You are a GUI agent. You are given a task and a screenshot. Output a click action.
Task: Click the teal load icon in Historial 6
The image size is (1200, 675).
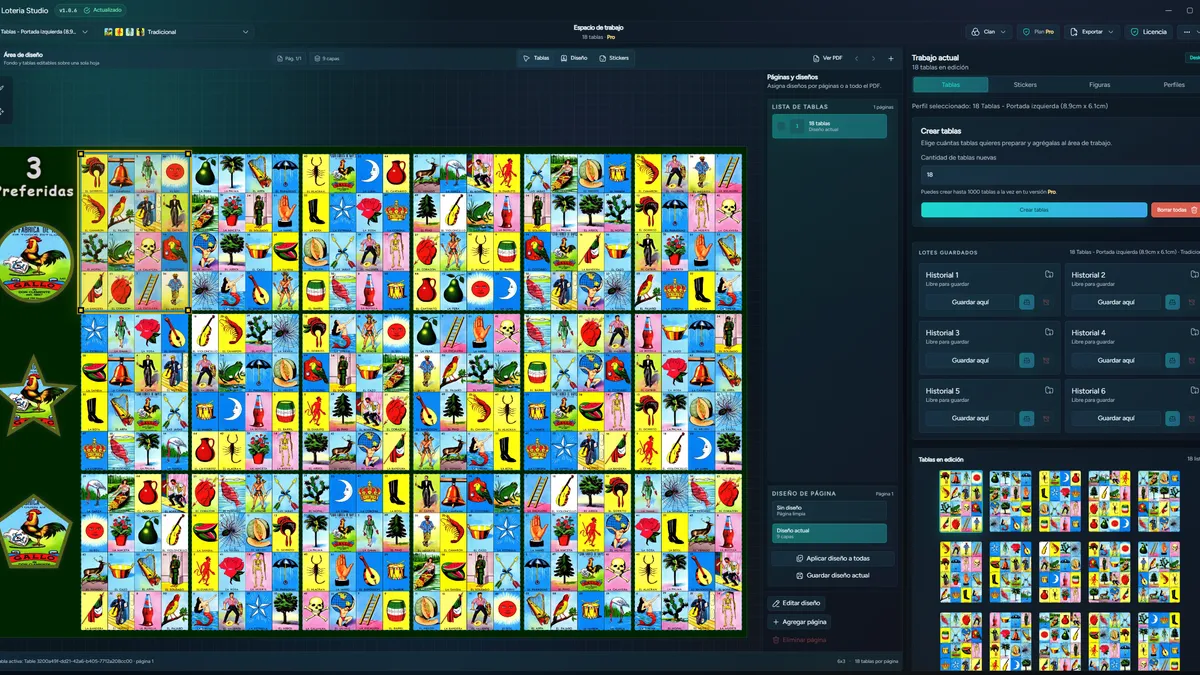coord(1172,418)
